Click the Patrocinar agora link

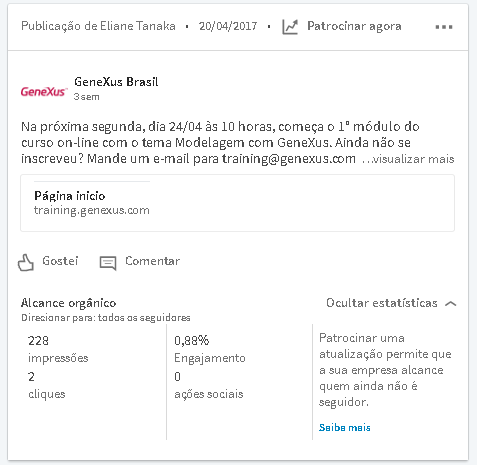[x=354, y=26]
